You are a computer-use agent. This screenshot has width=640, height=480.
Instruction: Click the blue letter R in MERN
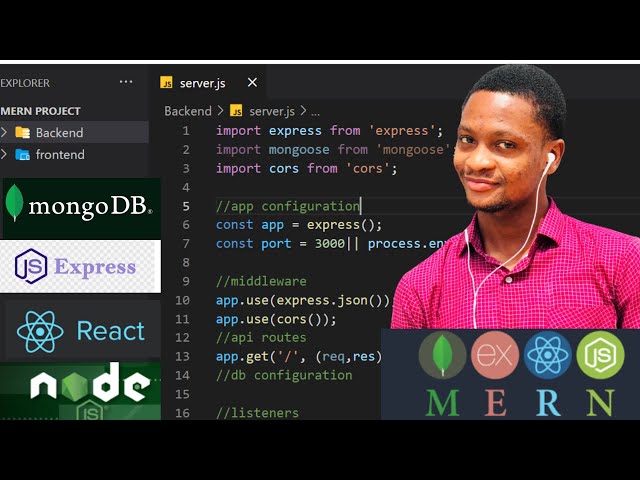point(547,403)
